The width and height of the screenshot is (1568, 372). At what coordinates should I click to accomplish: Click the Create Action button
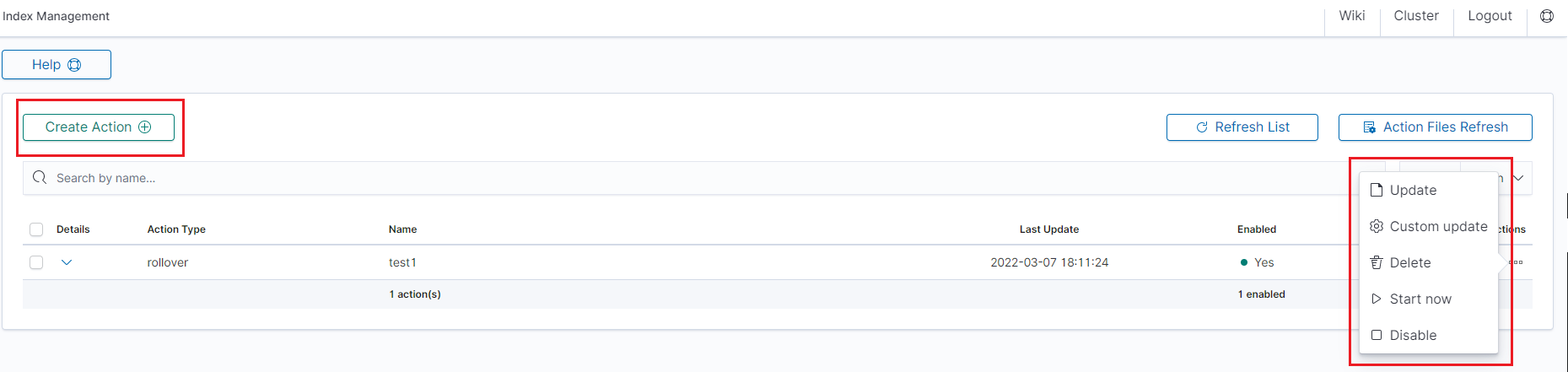tap(99, 127)
